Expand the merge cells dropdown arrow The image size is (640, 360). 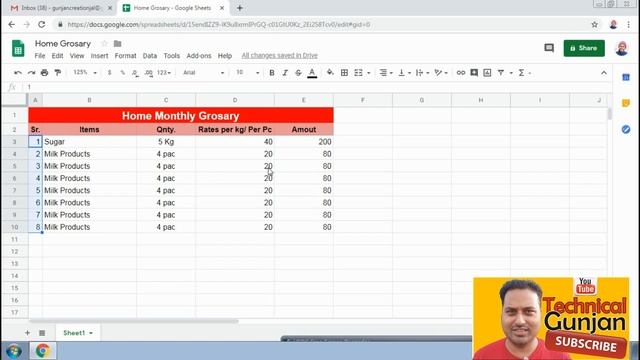coord(369,73)
